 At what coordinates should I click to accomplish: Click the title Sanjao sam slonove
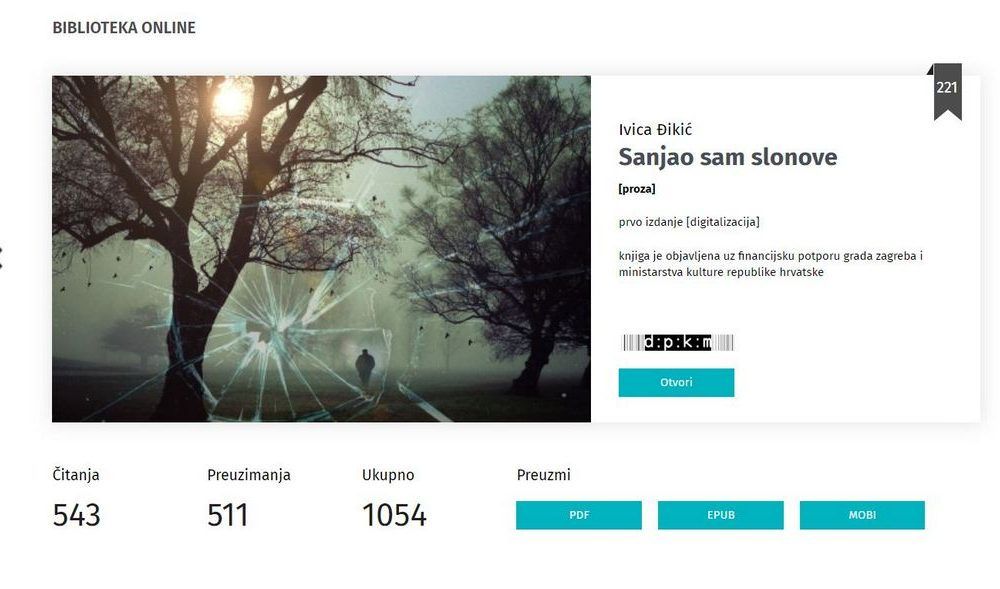point(728,157)
